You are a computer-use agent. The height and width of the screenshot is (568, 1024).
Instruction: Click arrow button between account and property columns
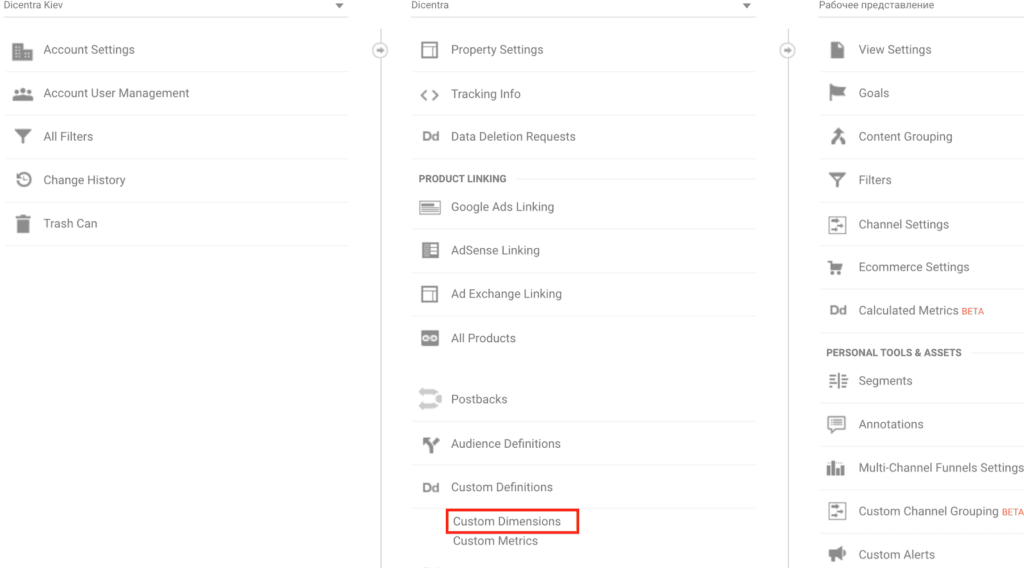point(380,50)
